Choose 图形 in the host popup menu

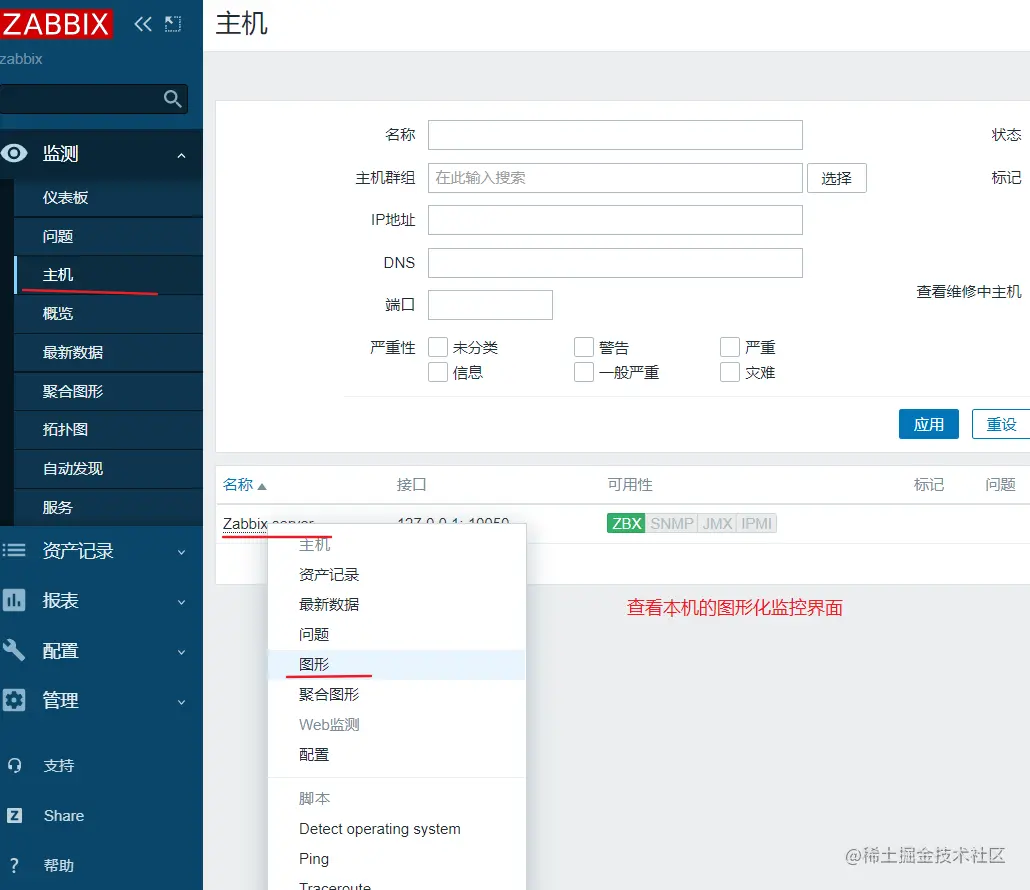(397, 664)
